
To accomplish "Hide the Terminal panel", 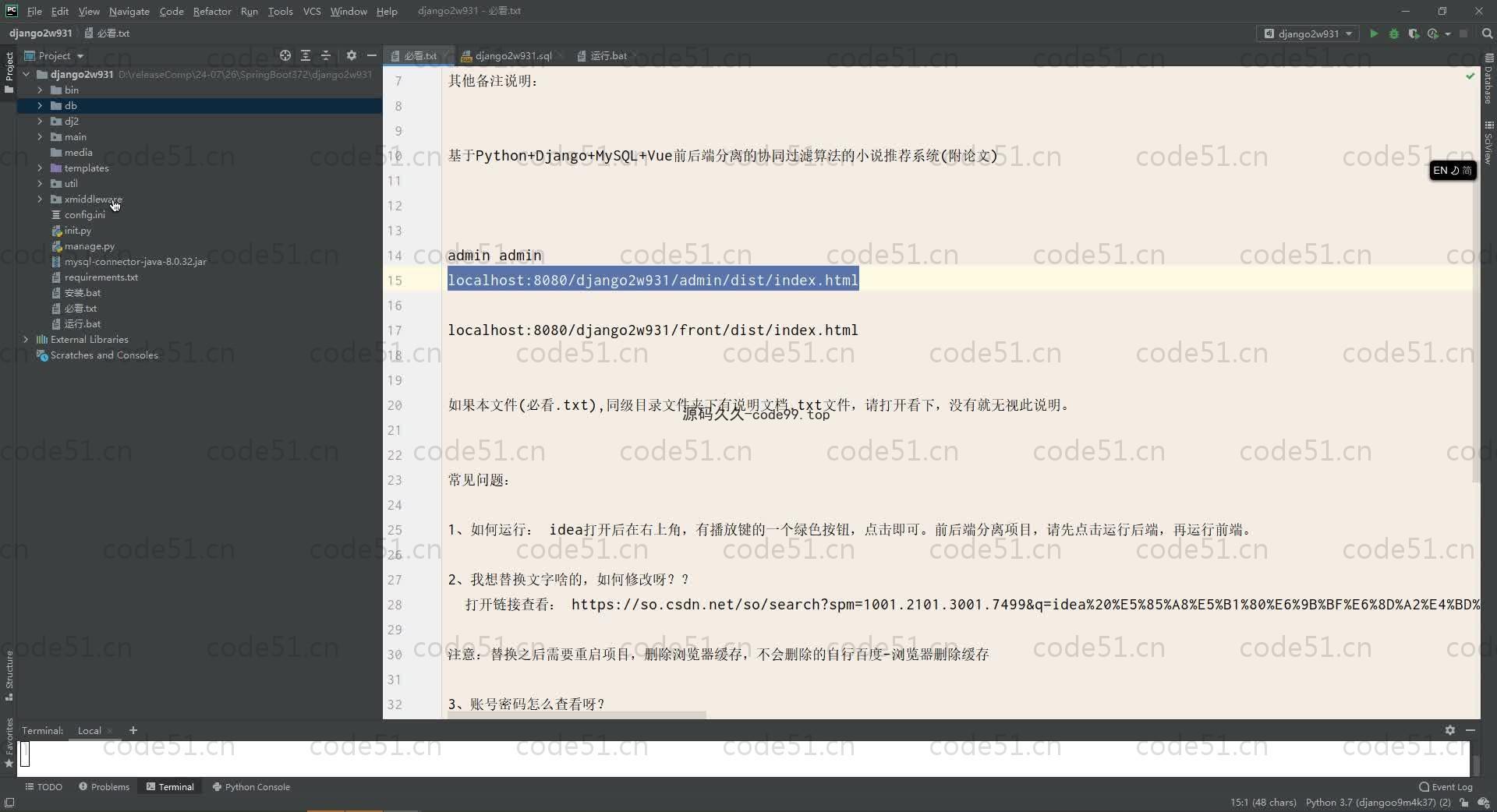I will [x=1470, y=730].
